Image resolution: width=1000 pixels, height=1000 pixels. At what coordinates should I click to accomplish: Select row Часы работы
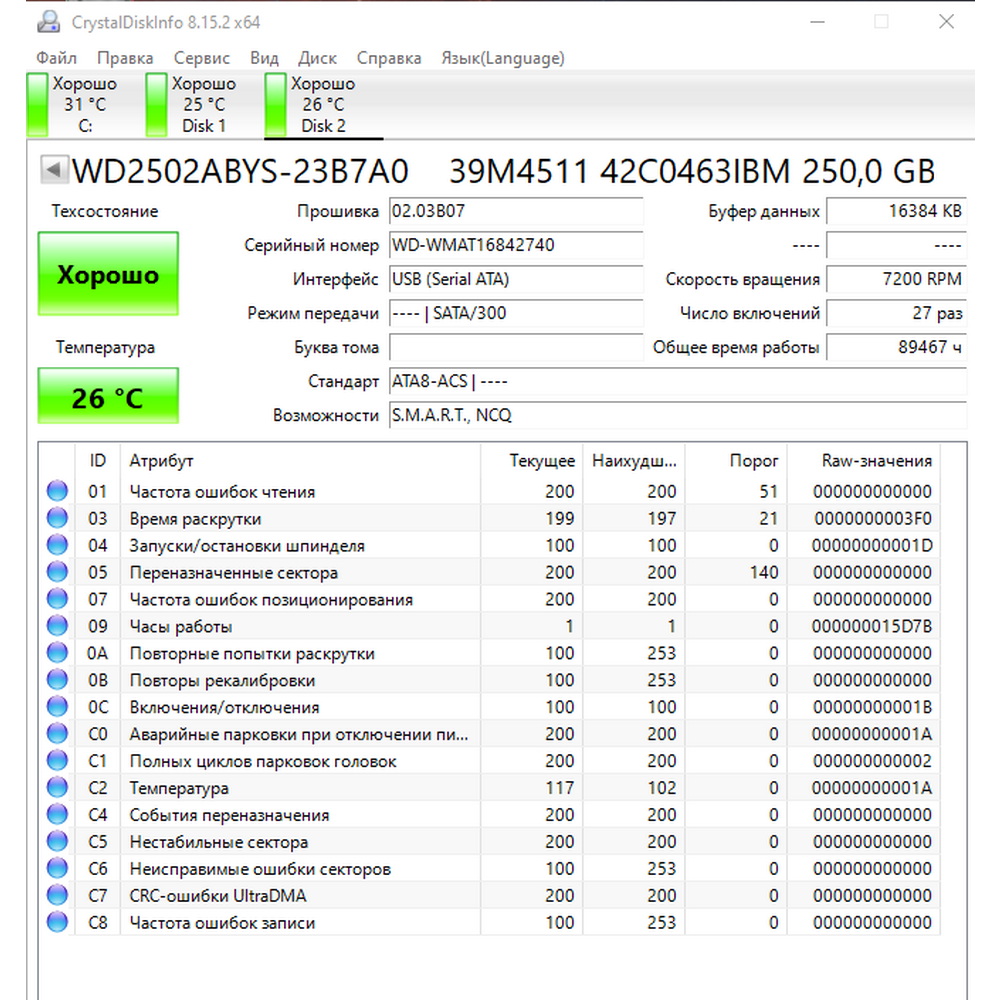[489, 626]
